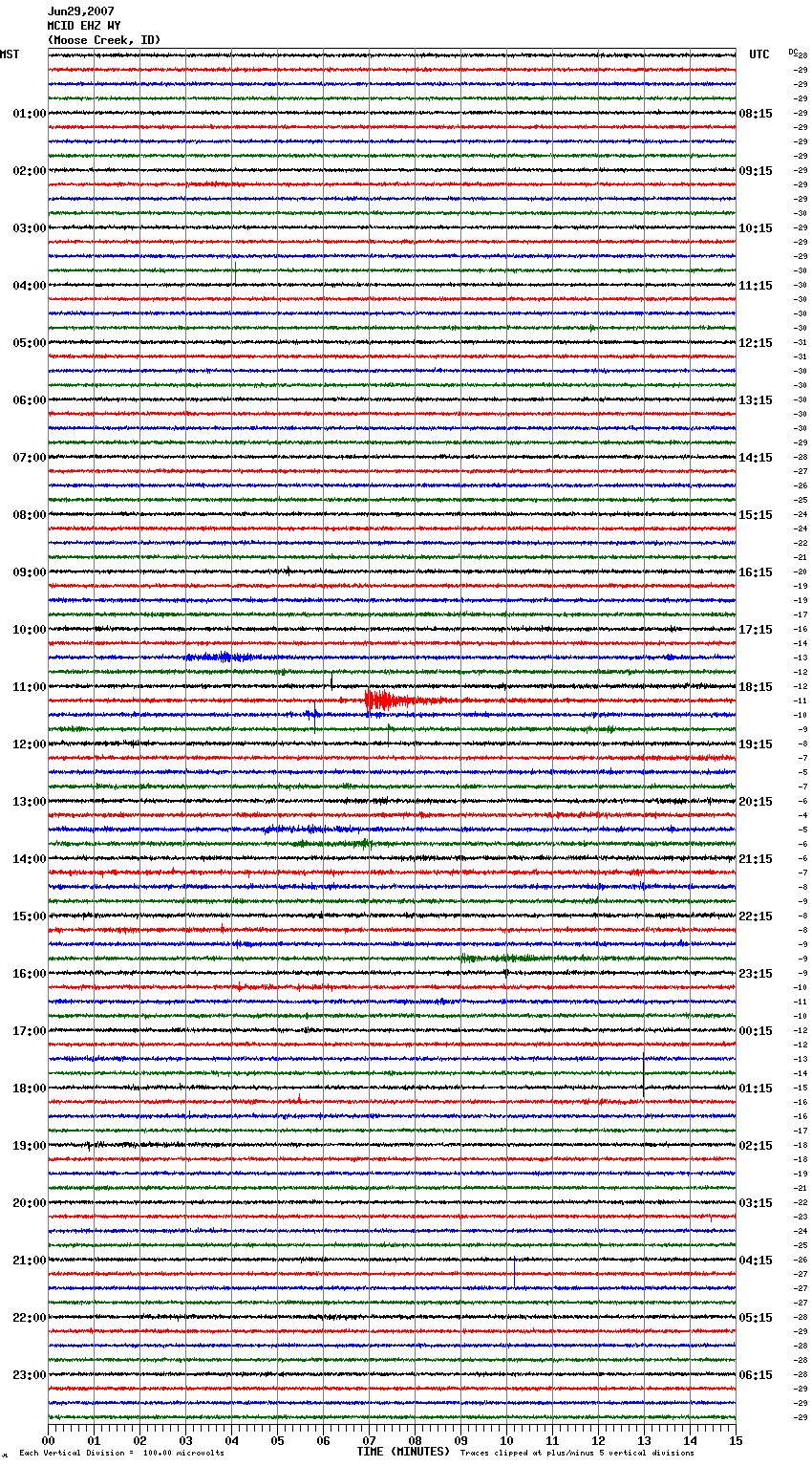
Task: Click the "23:15" UTC row label
Action: point(756,974)
